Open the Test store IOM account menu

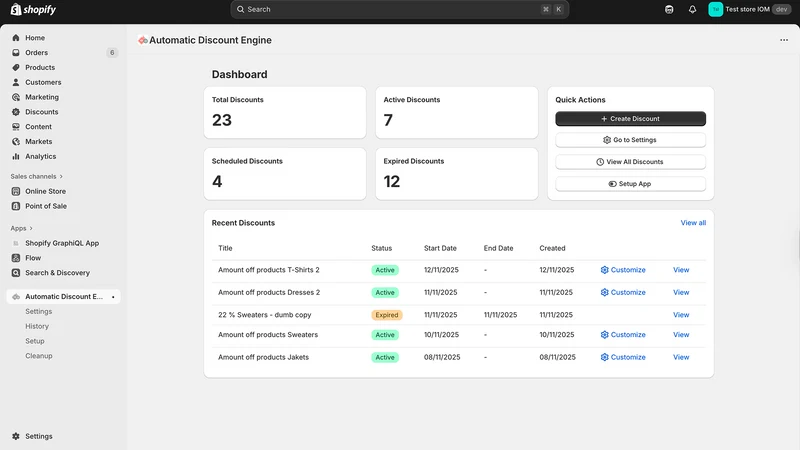click(x=749, y=9)
